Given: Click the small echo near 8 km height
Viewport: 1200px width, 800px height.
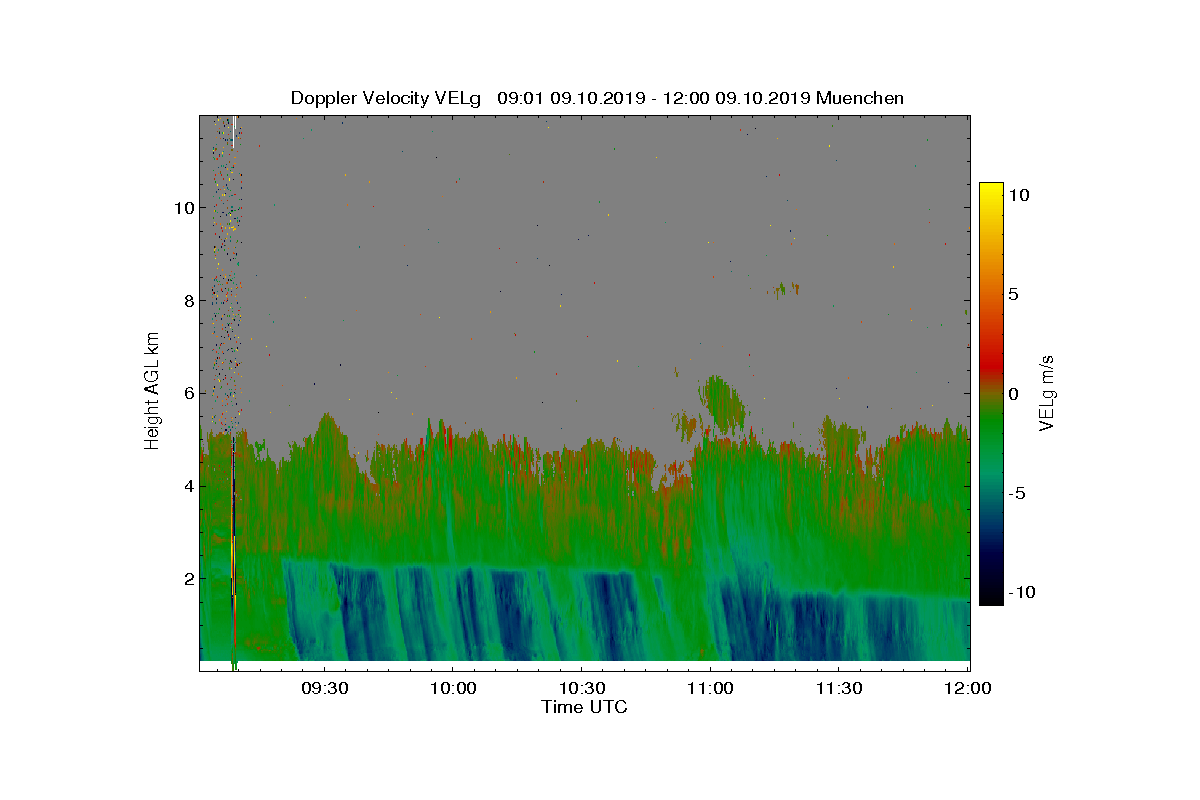Looking at the screenshot, I should click(x=786, y=289).
